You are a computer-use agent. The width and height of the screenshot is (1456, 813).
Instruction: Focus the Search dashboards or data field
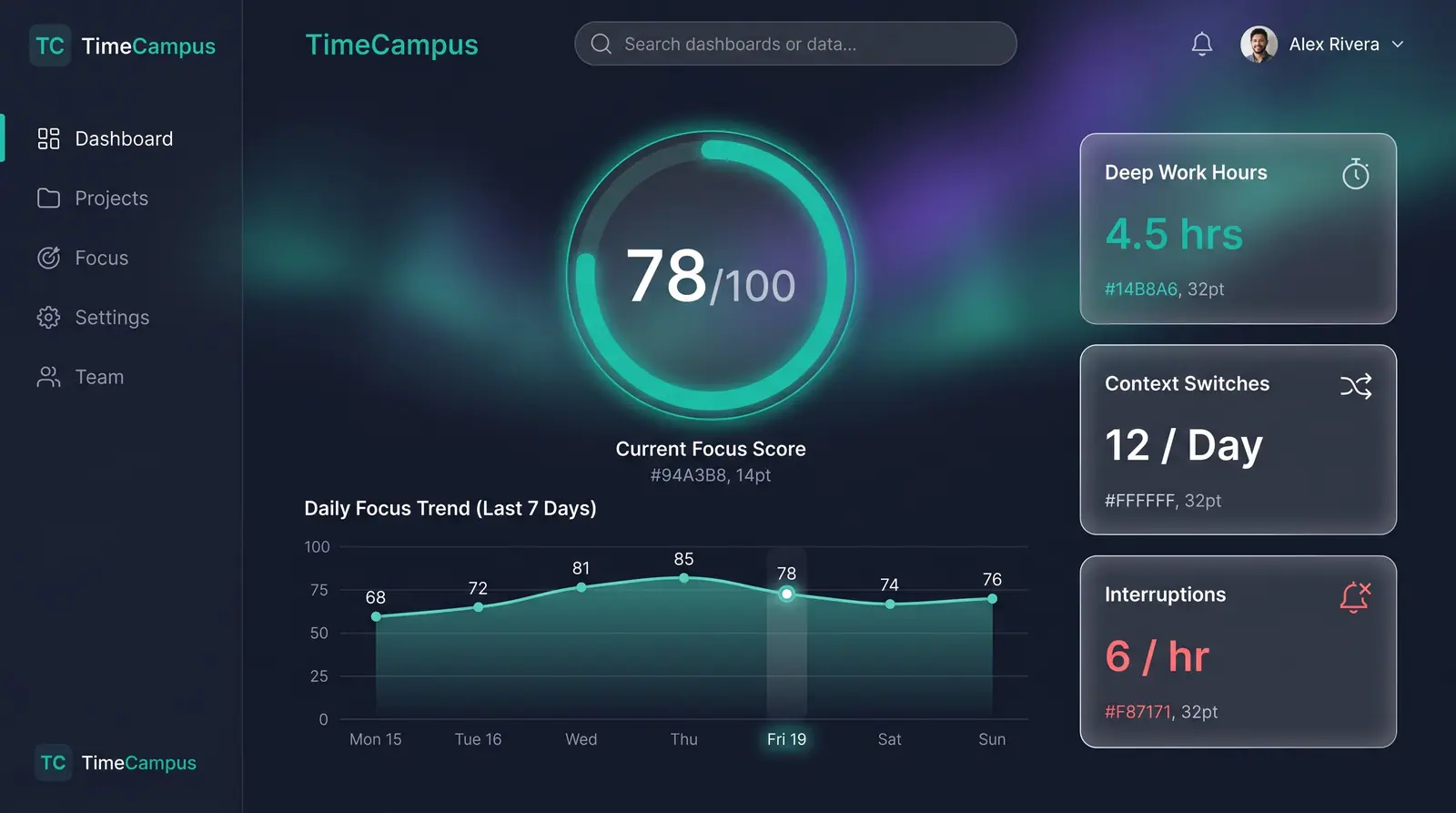(x=795, y=44)
